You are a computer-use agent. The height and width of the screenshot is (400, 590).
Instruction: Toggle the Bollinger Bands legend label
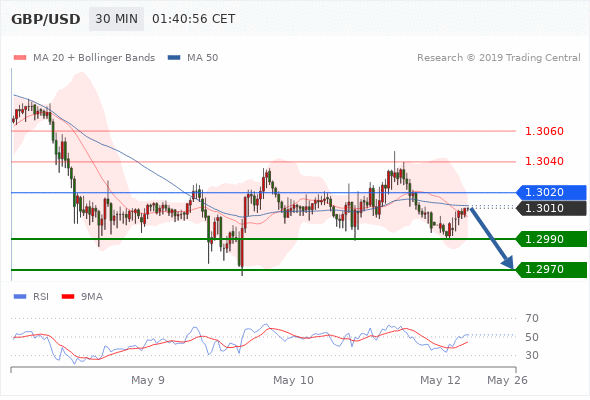[94, 58]
